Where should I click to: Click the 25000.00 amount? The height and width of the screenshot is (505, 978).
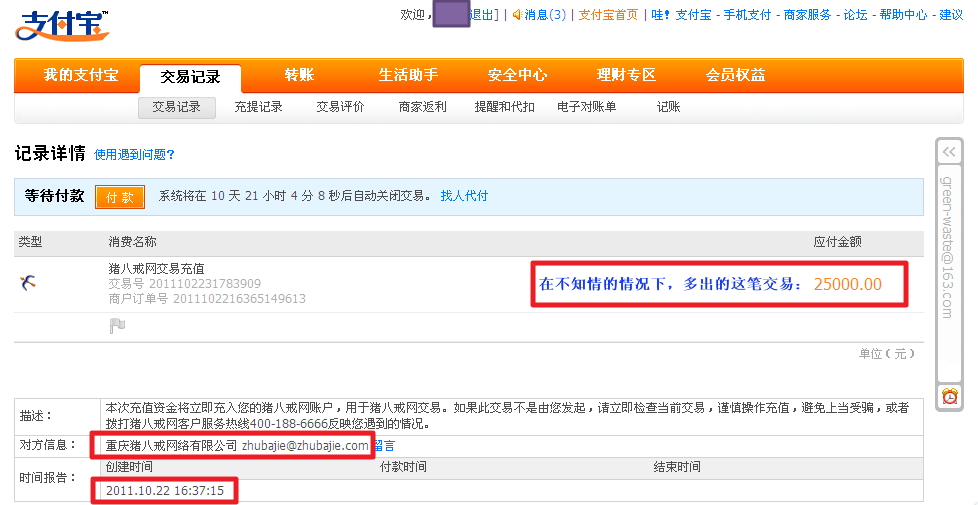click(x=848, y=284)
